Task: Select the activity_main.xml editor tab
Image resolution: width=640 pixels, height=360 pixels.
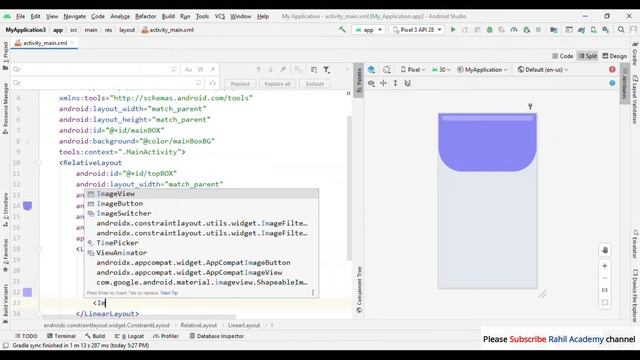Action: click(x=44, y=43)
